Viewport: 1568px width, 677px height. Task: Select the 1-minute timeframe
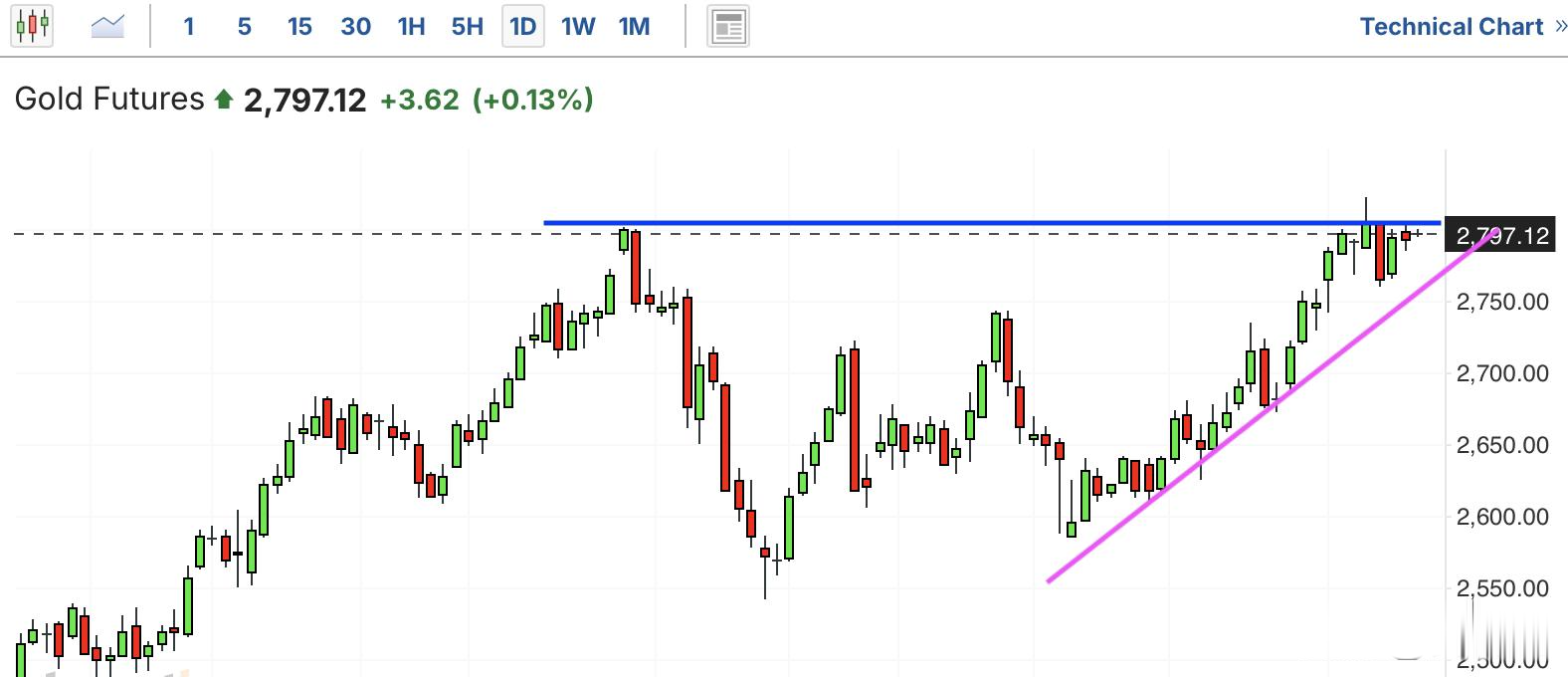coord(189,27)
